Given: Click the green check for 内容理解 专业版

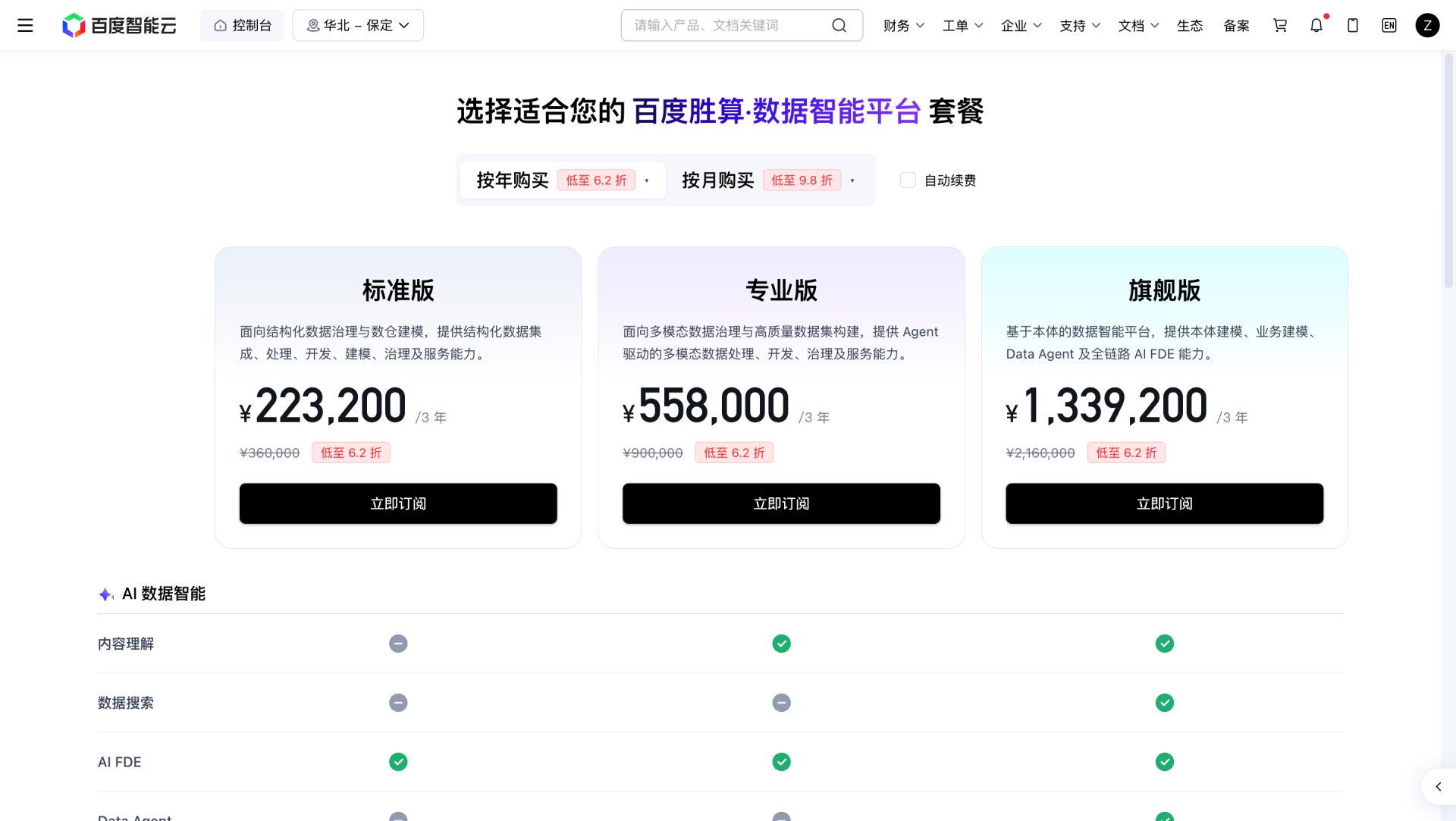Looking at the screenshot, I should coord(781,644).
